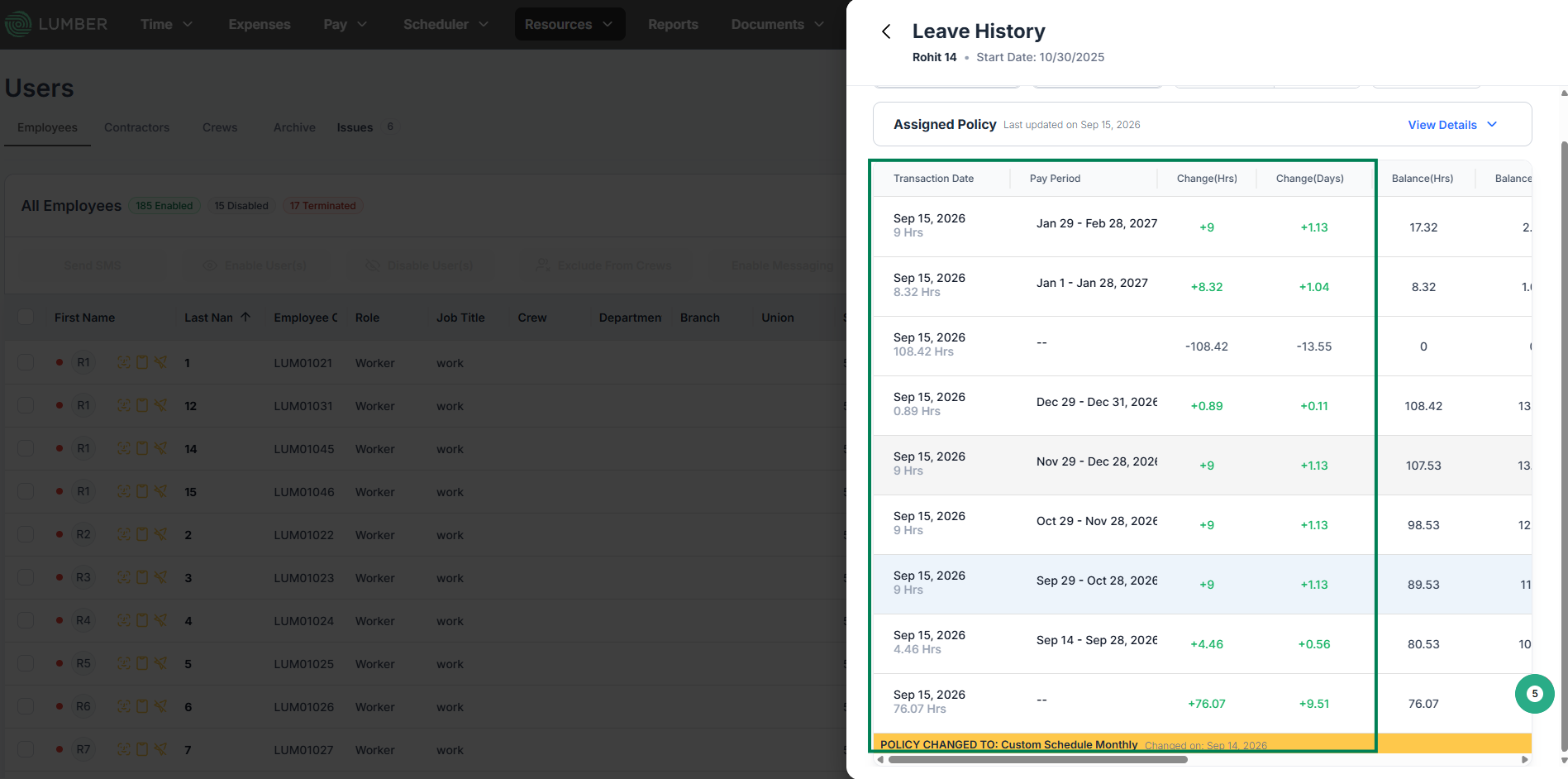Open Expenses in the top navigation
This screenshot has height=779, width=1568.
point(260,24)
